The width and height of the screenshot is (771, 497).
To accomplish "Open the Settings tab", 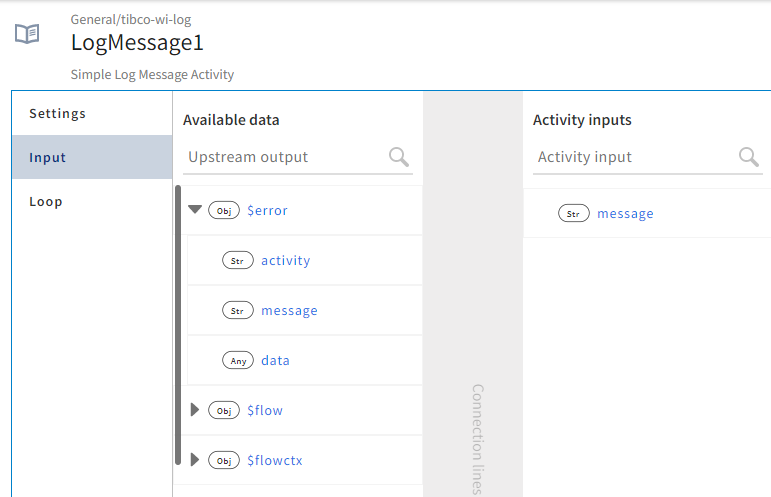I will click(x=58, y=113).
